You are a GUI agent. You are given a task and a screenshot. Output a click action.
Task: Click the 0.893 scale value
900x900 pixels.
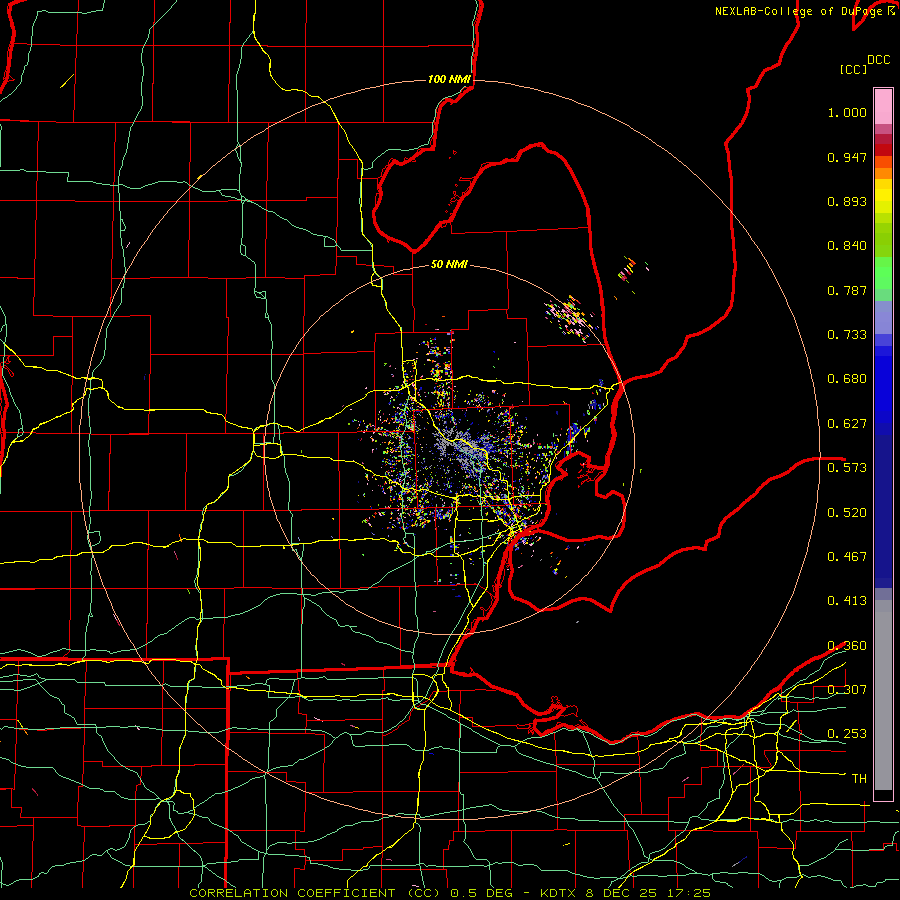847,201
